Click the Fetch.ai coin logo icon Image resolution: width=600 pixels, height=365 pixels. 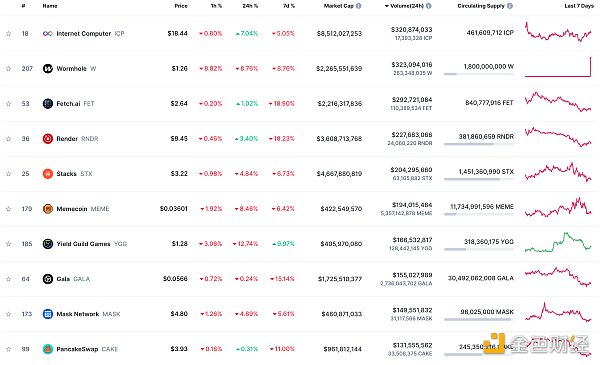pos(47,104)
